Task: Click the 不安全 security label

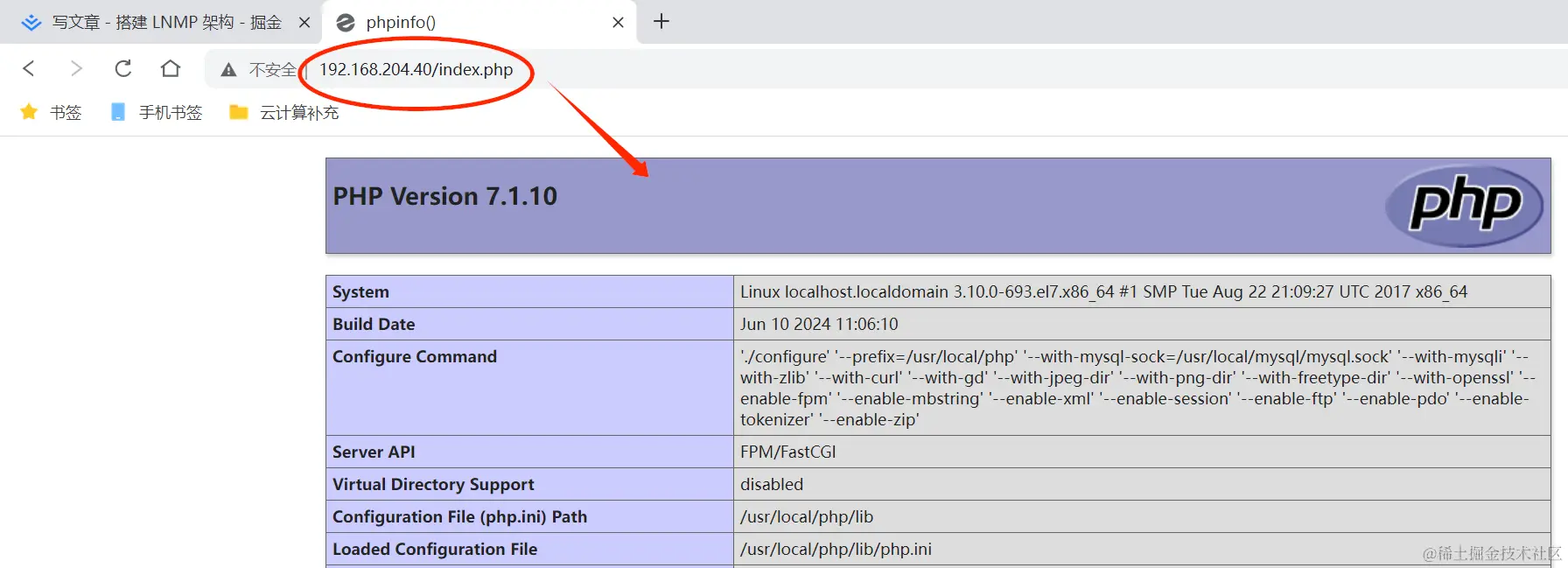Action: 272,70
